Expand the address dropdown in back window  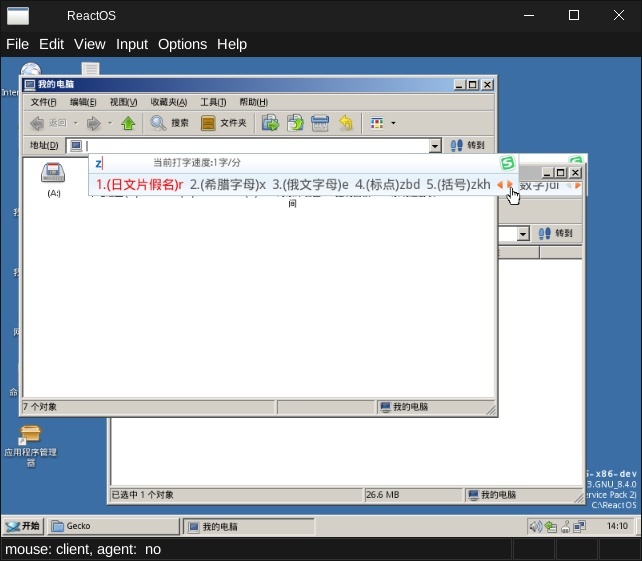pos(523,234)
